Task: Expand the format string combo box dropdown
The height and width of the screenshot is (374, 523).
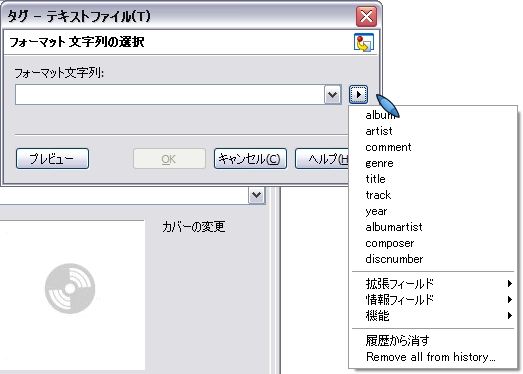Action: click(x=333, y=94)
